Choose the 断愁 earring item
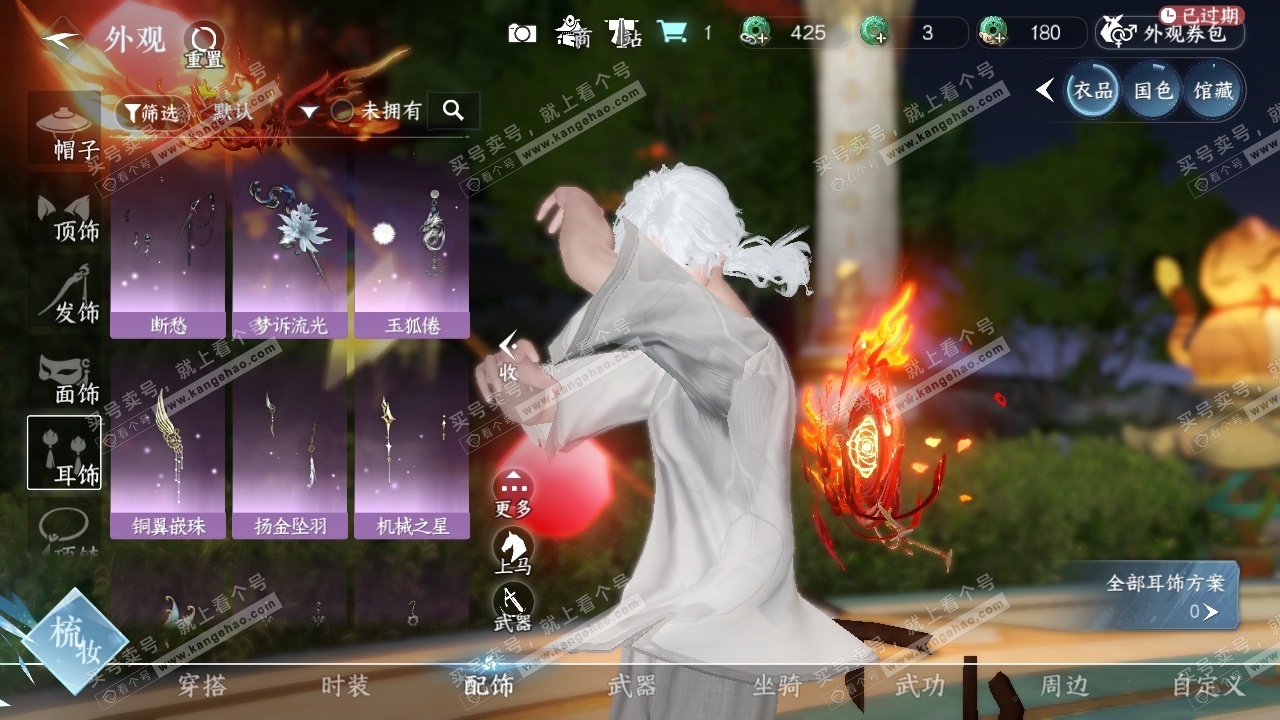The width and height of the screenshot is (1280, 720). click(168, 246)
